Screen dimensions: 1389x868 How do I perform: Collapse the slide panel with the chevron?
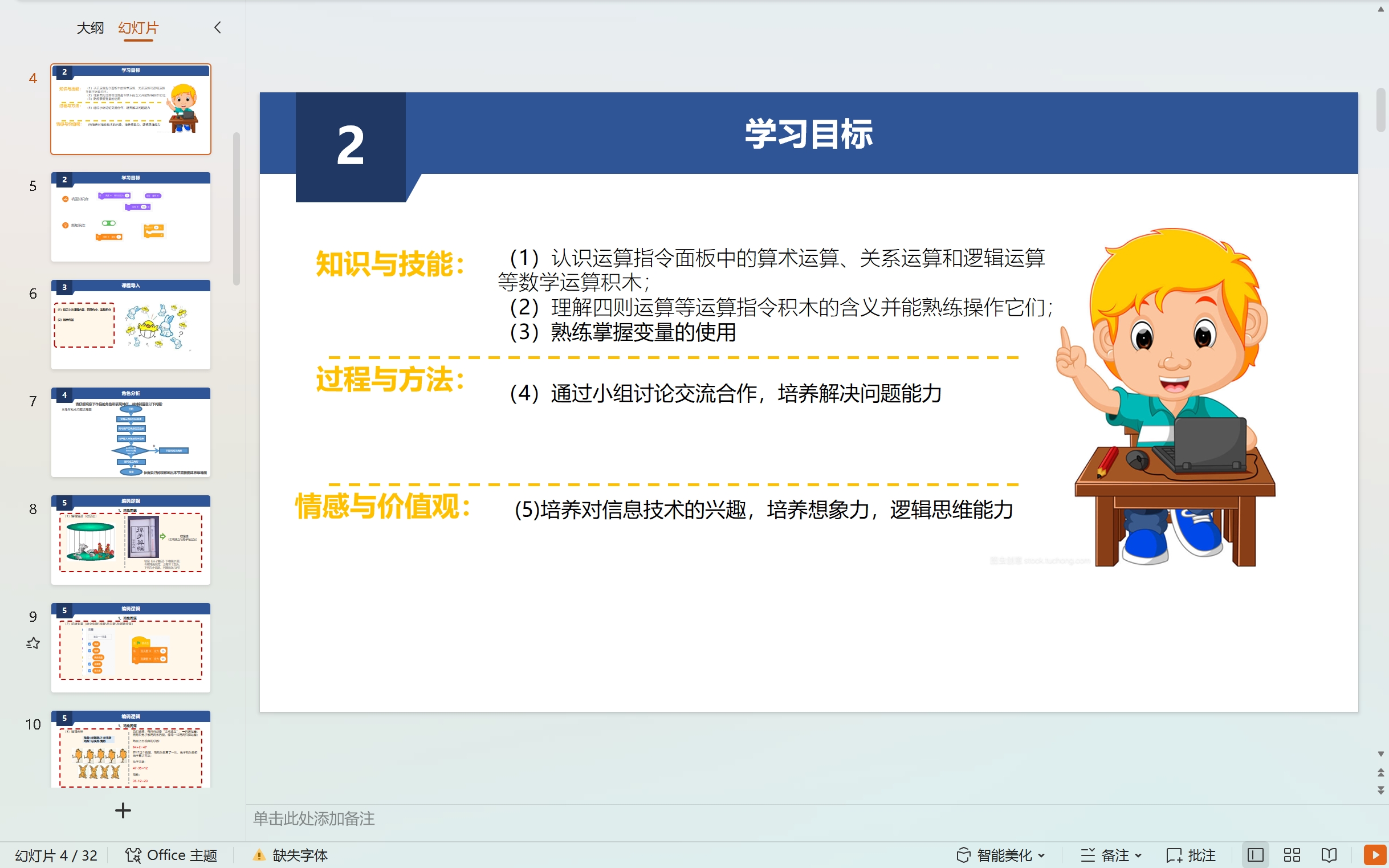point(218,27)
